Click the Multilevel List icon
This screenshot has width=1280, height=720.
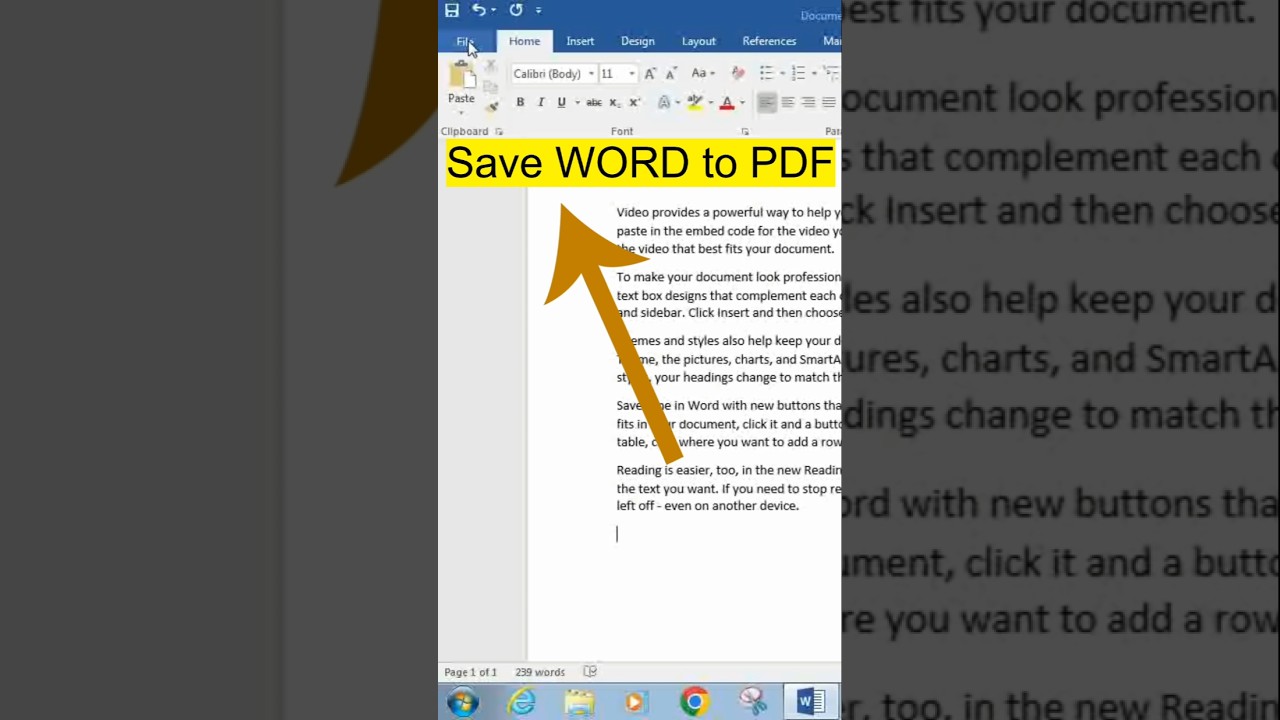tap(831, 73)
